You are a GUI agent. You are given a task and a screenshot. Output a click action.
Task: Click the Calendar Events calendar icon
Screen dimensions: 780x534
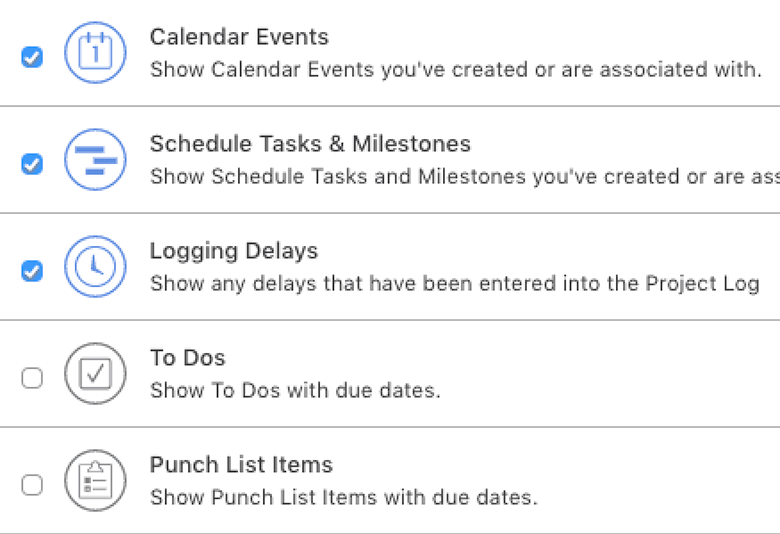click(x=95, y=53)
